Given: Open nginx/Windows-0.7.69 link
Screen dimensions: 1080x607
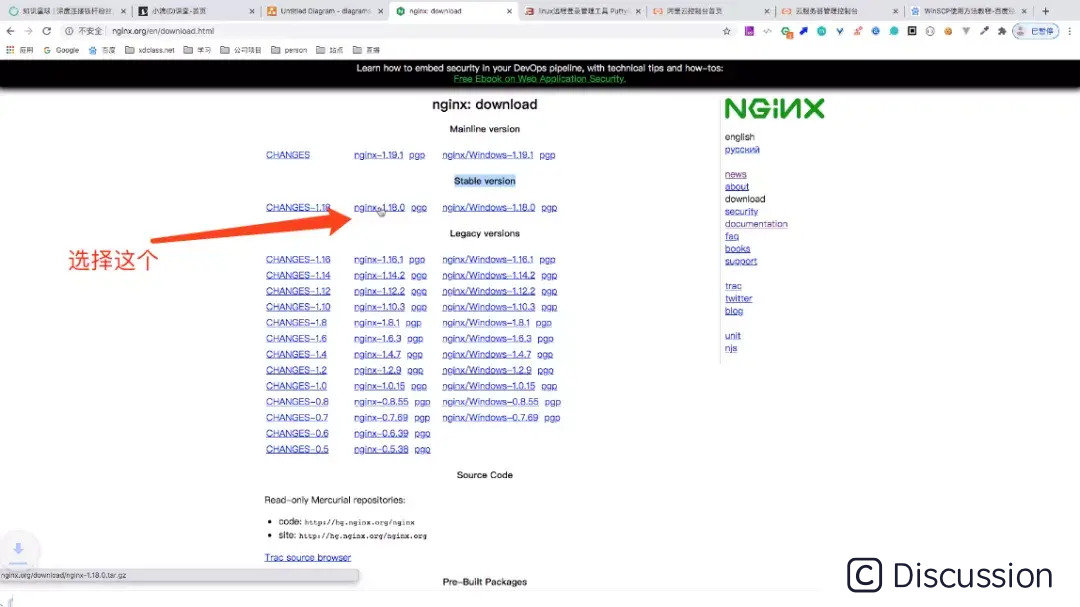Looking at the screenshot, I should (x=490, y=418).
